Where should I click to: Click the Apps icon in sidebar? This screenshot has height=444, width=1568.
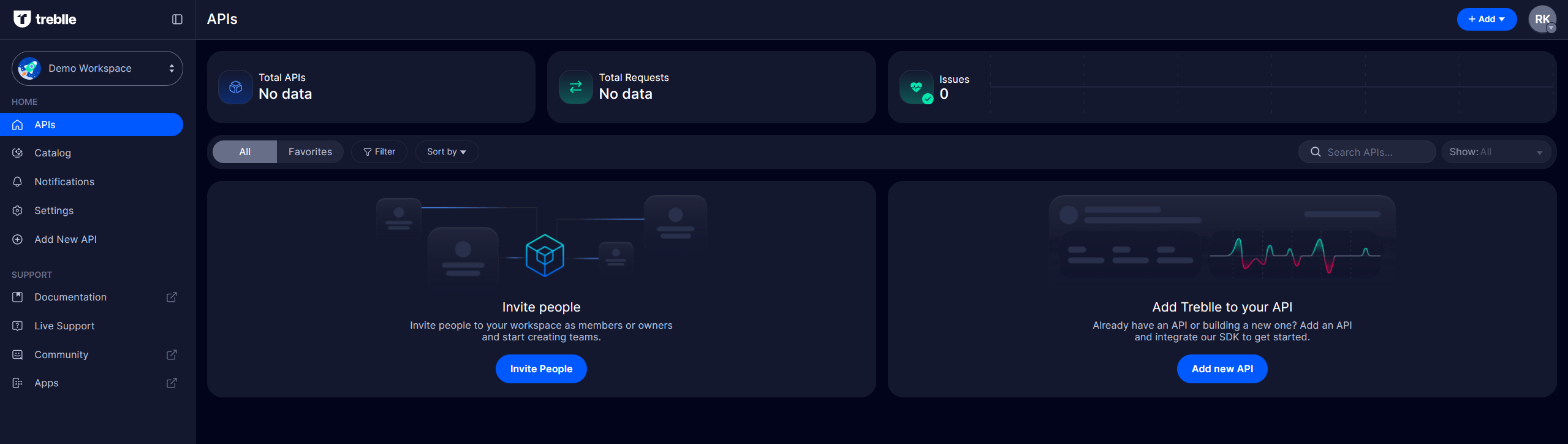[x=18, y=383]
